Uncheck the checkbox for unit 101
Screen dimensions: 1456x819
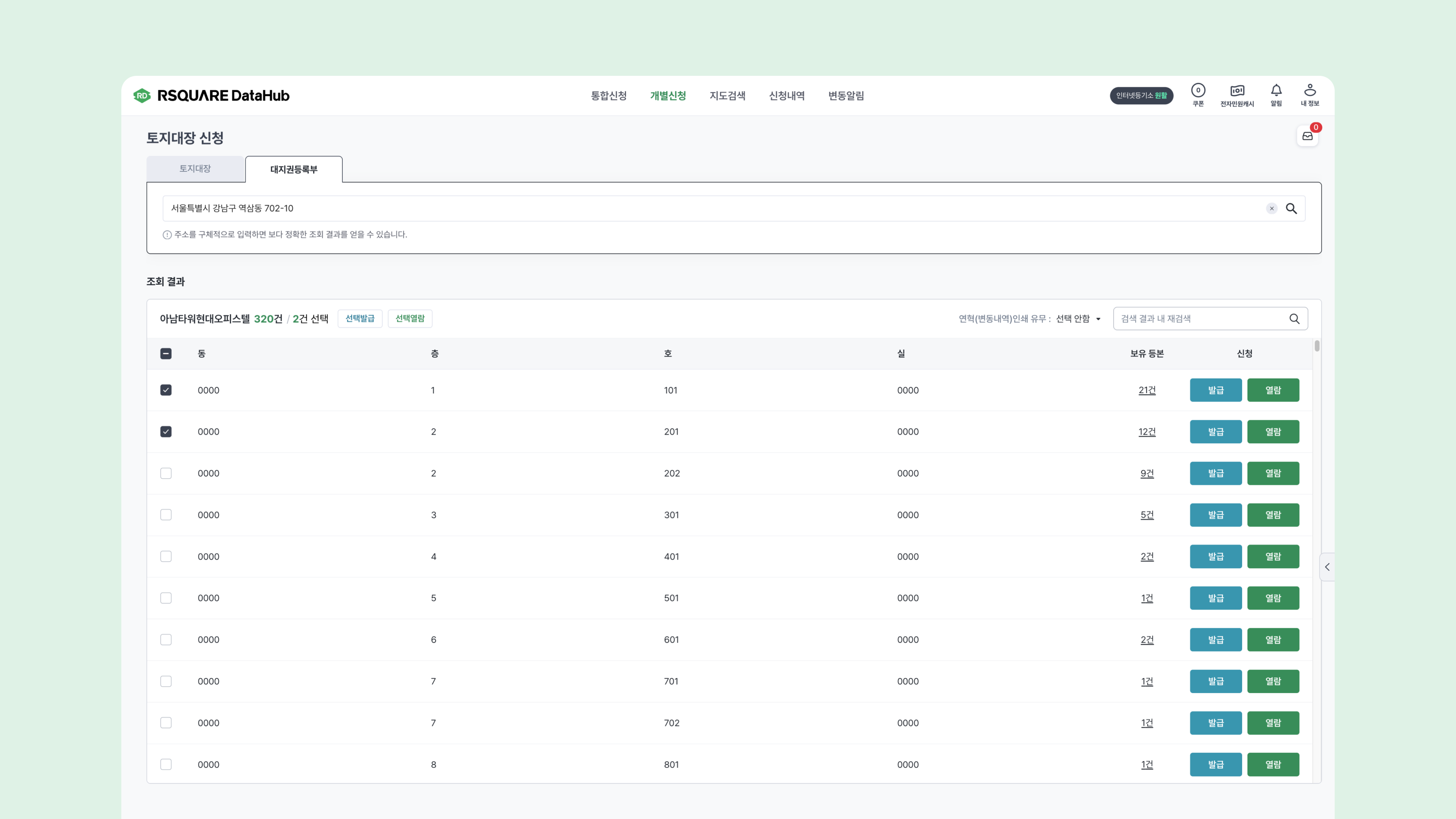166,390
